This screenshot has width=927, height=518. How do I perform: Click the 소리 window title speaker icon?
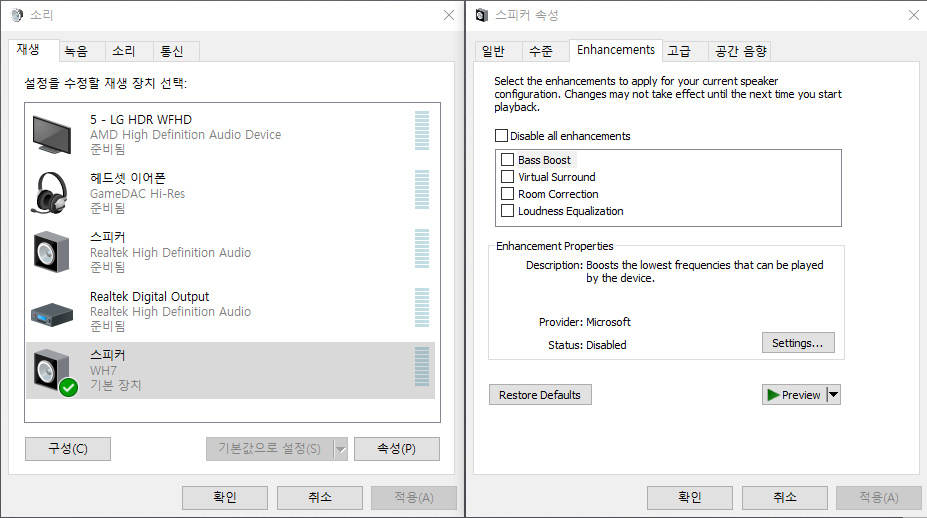tap(17, 15)
